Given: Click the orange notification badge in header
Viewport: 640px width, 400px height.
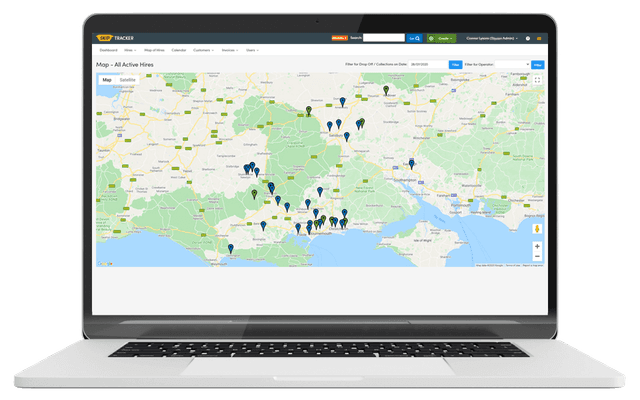Looking at the screenshot, I should (338, 38).
